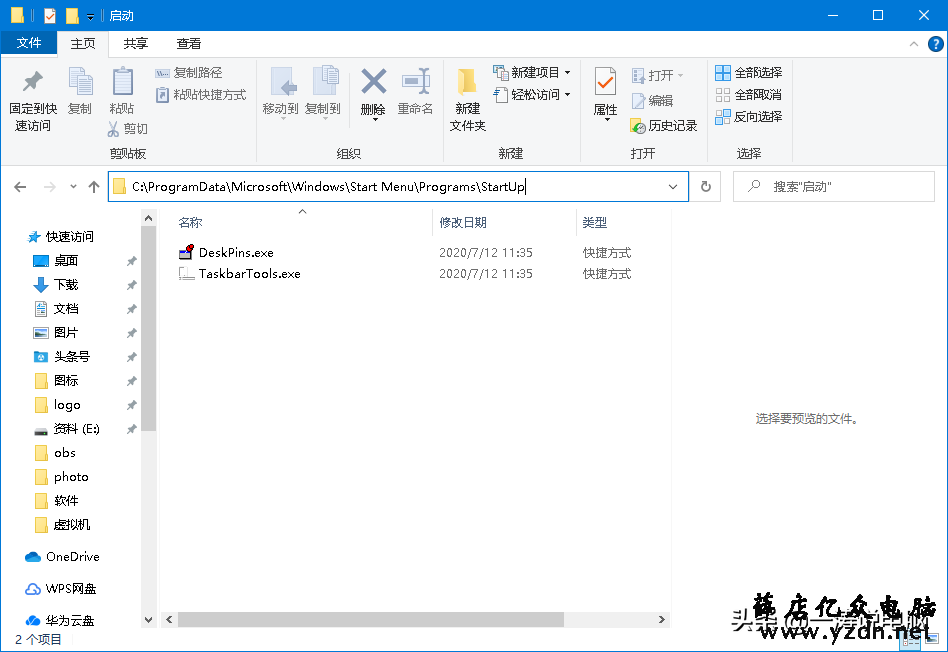
Task: Open Easy access (轻松访问) dropdown
Action: click(532, 95)
